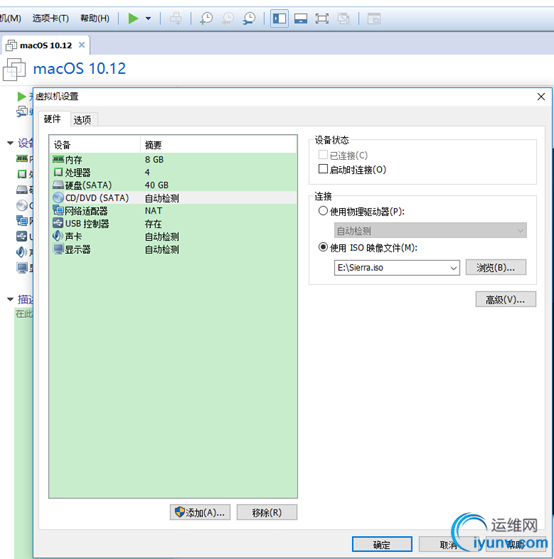Screen dimensions: 554x559
Task: Click the 40 GB hard disk summary
Action: tap(157, 185)
